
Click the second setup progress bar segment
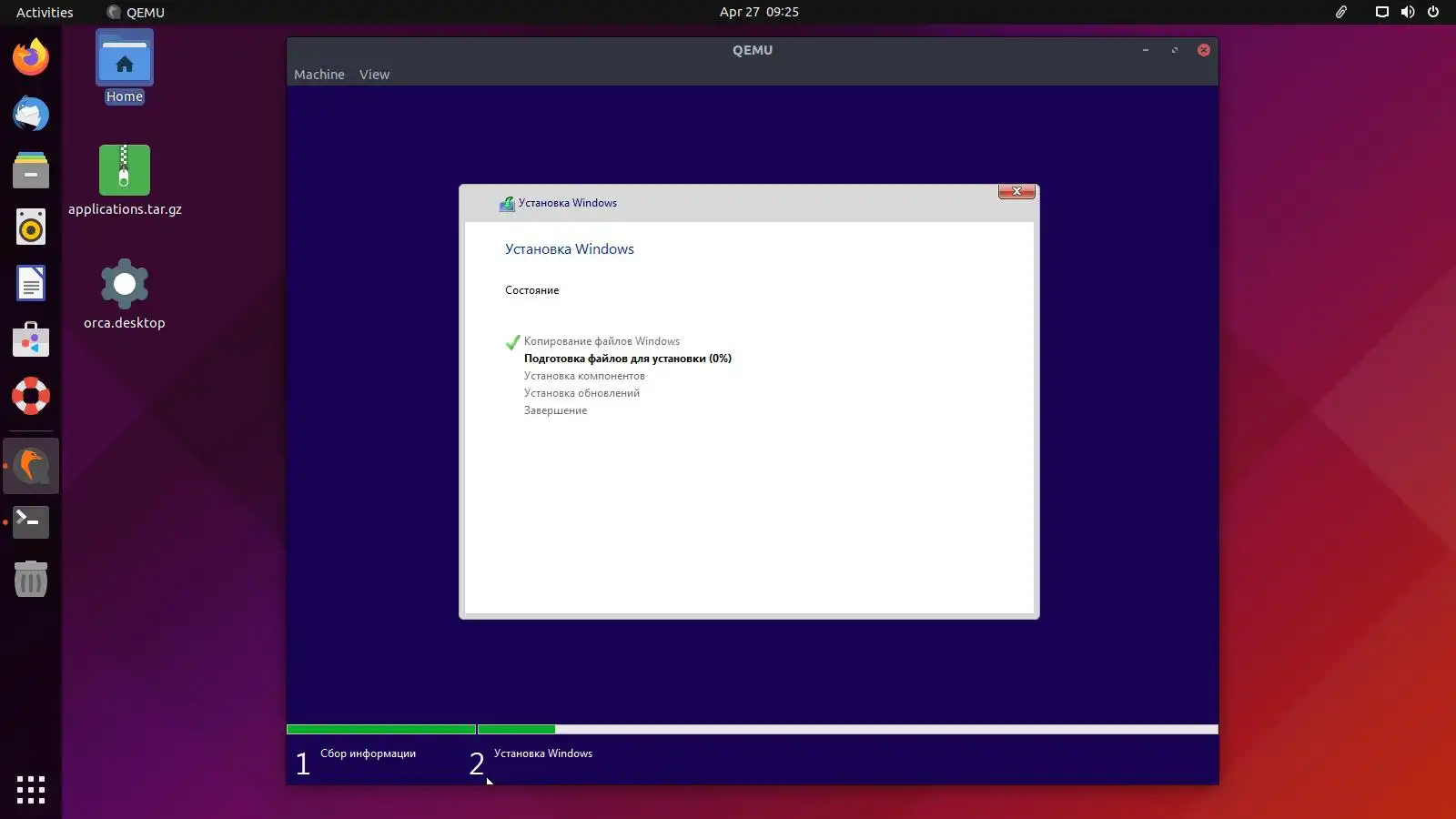(848, 730)
